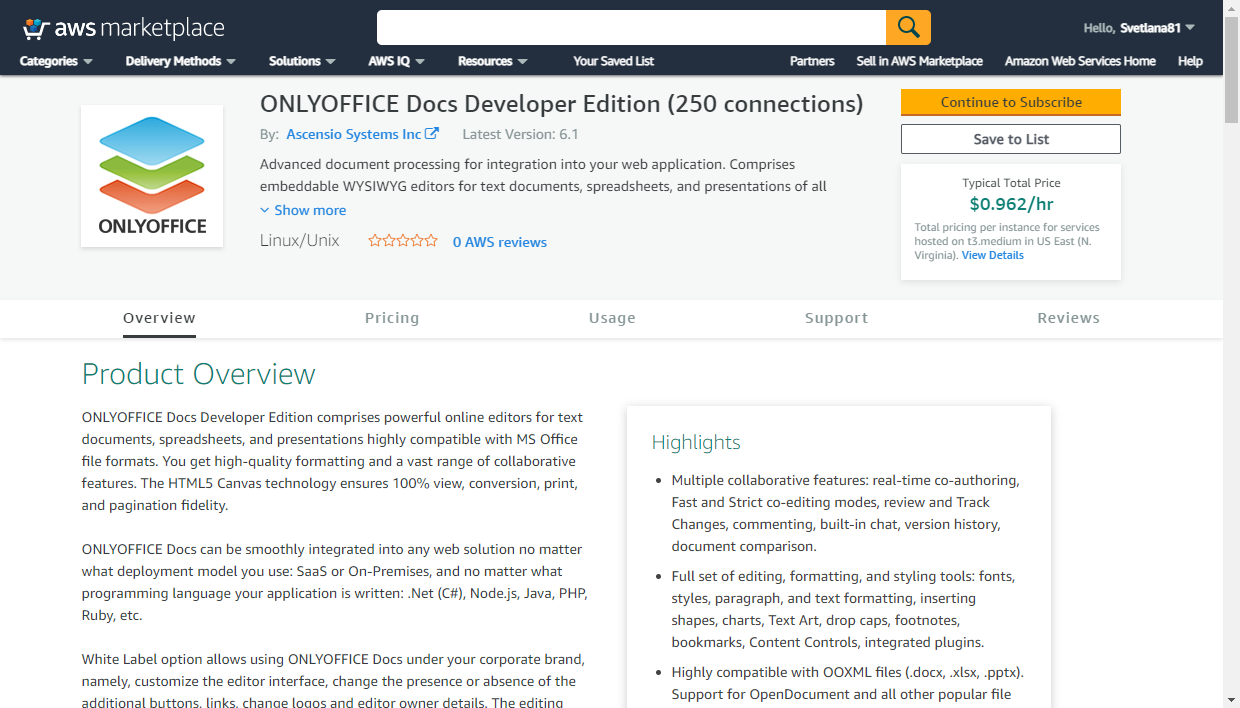Click the star rating icons

click(x=403, y=241)
